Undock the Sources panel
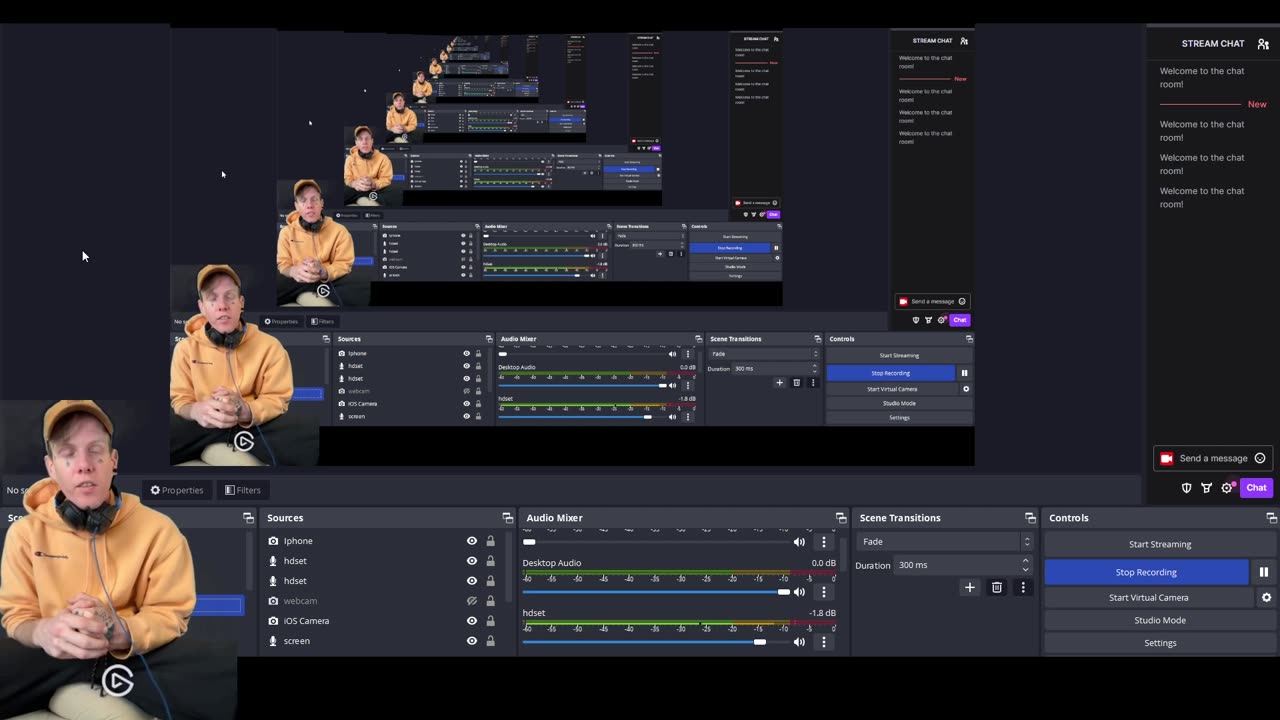The width and height of the screenshot is (1280, 720). (x=507, y=518)
